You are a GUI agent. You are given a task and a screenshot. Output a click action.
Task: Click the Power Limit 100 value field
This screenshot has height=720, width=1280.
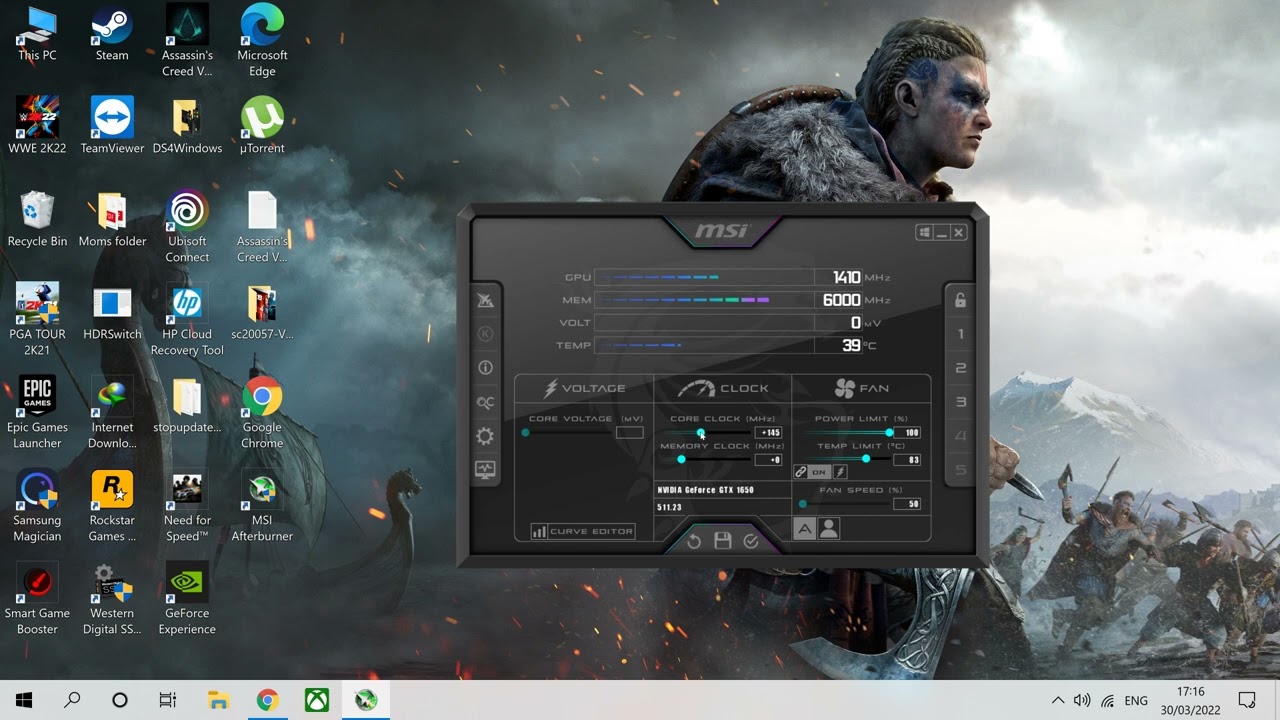point(908,432)
